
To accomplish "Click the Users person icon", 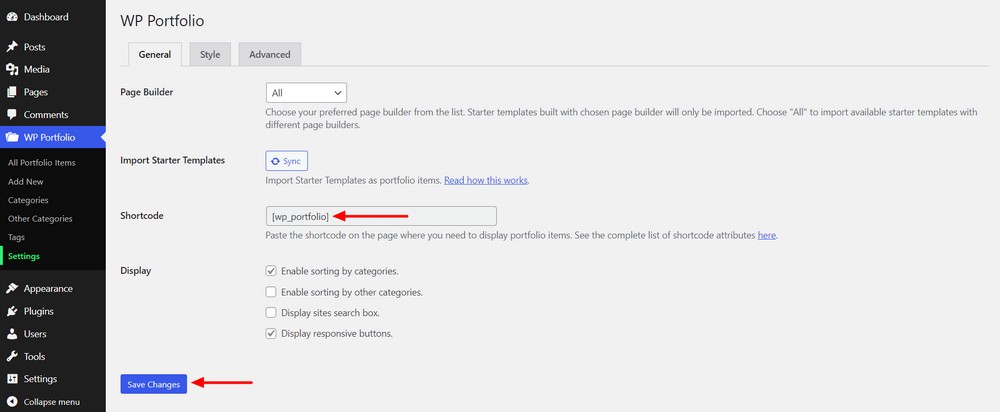I will pos(11,334).
